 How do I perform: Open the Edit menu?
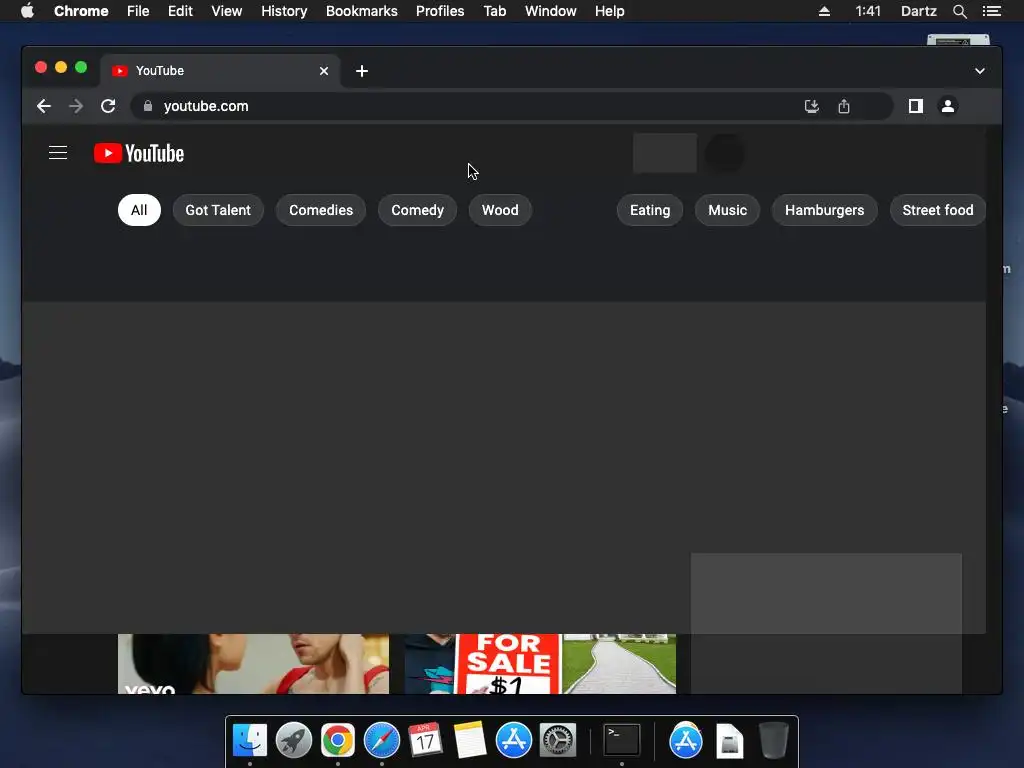tap(180, 11)
